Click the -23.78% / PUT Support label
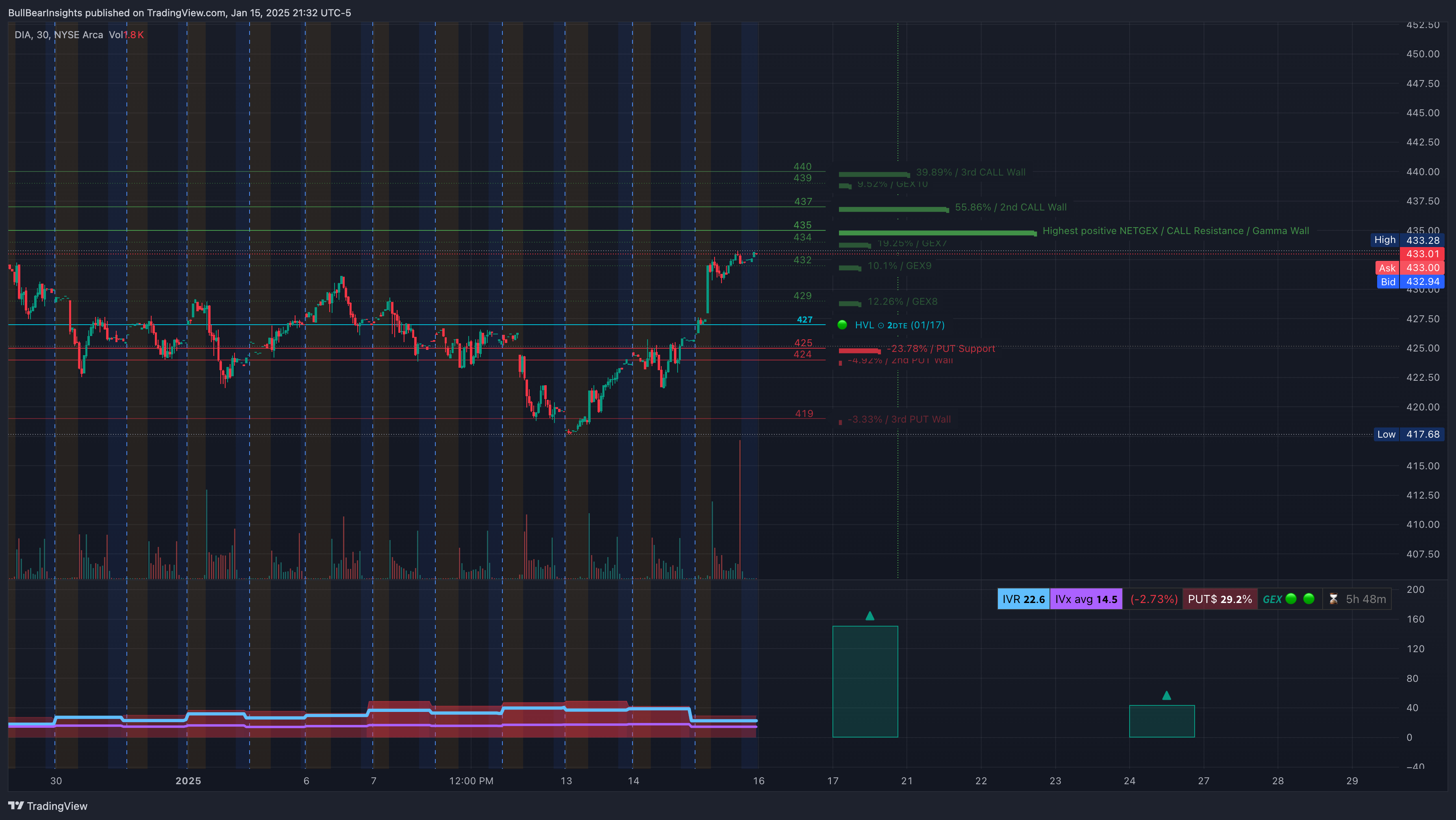The height and width of the screenshot is (820, 1456). (x=941, y=348)
